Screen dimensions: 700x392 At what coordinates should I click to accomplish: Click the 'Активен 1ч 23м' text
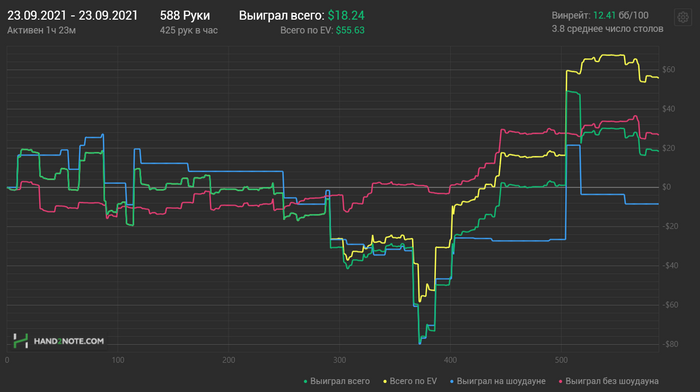coord(42,30)
